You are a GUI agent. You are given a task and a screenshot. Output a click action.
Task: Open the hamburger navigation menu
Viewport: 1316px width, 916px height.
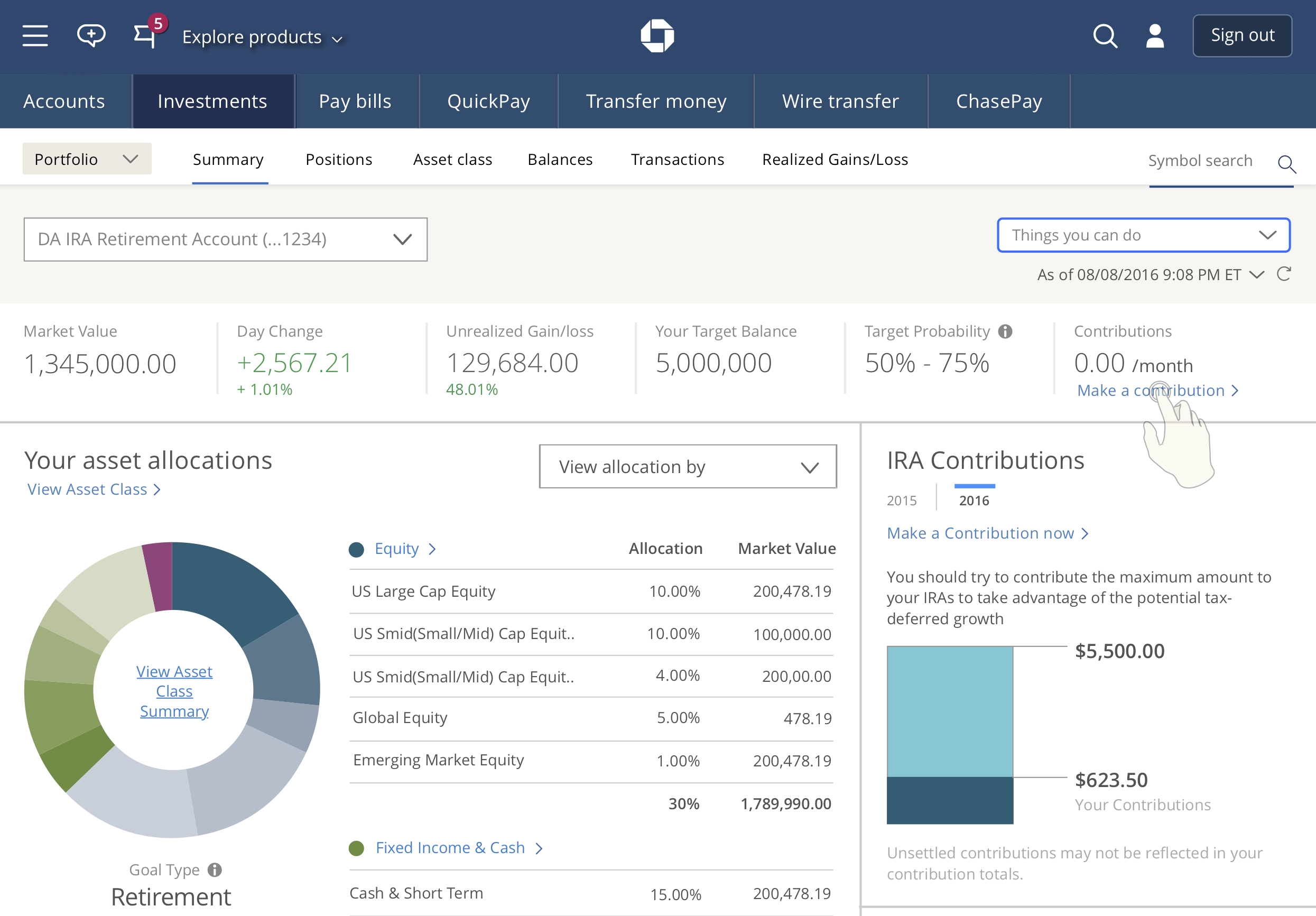(35, 35)
